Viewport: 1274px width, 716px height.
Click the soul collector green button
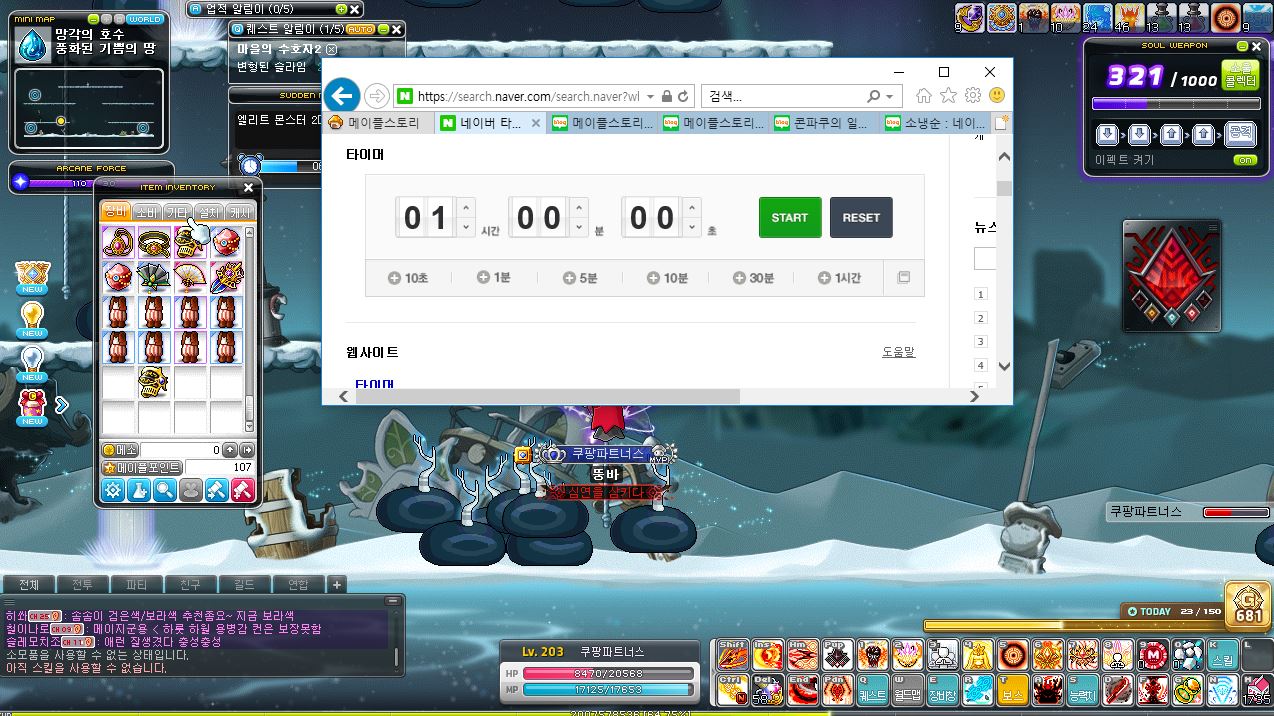pos(1240,75)
